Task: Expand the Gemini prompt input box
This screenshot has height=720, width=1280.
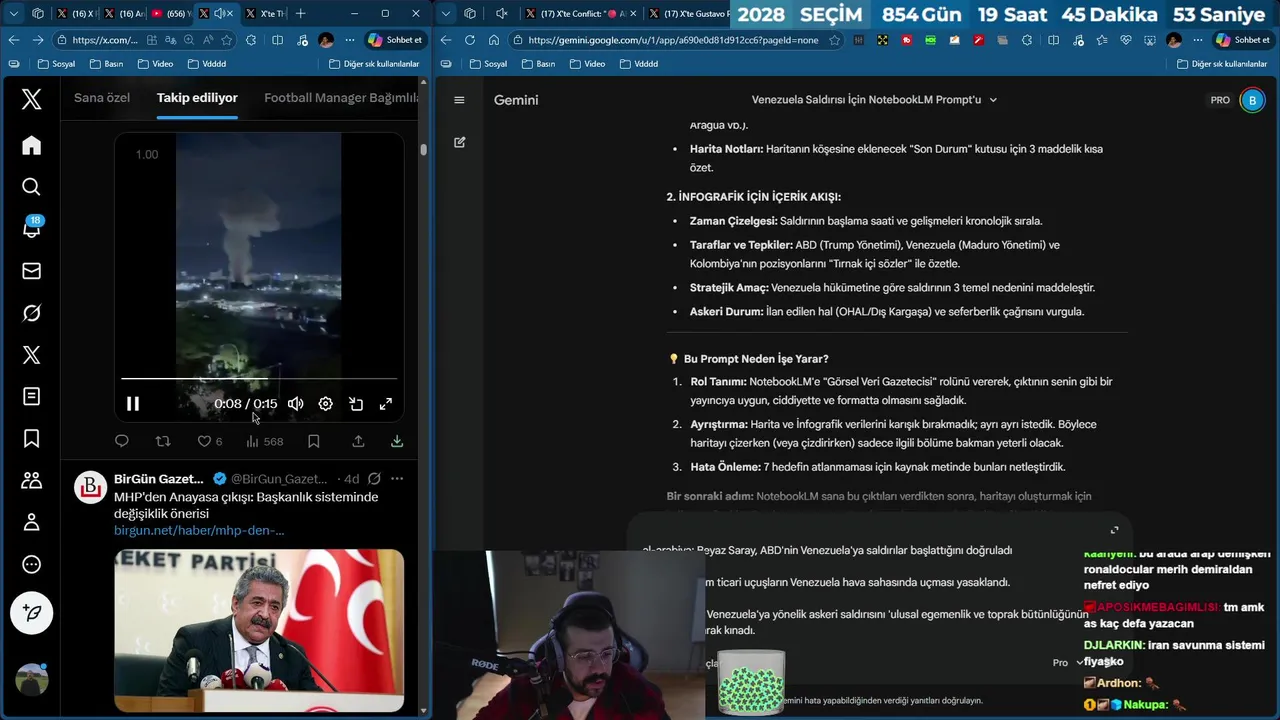Action: click(x=1114, y=530)
